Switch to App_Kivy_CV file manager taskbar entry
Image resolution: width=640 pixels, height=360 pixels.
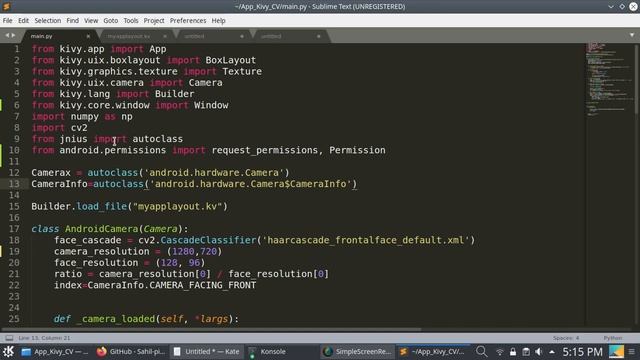click(x=55, y=351)
